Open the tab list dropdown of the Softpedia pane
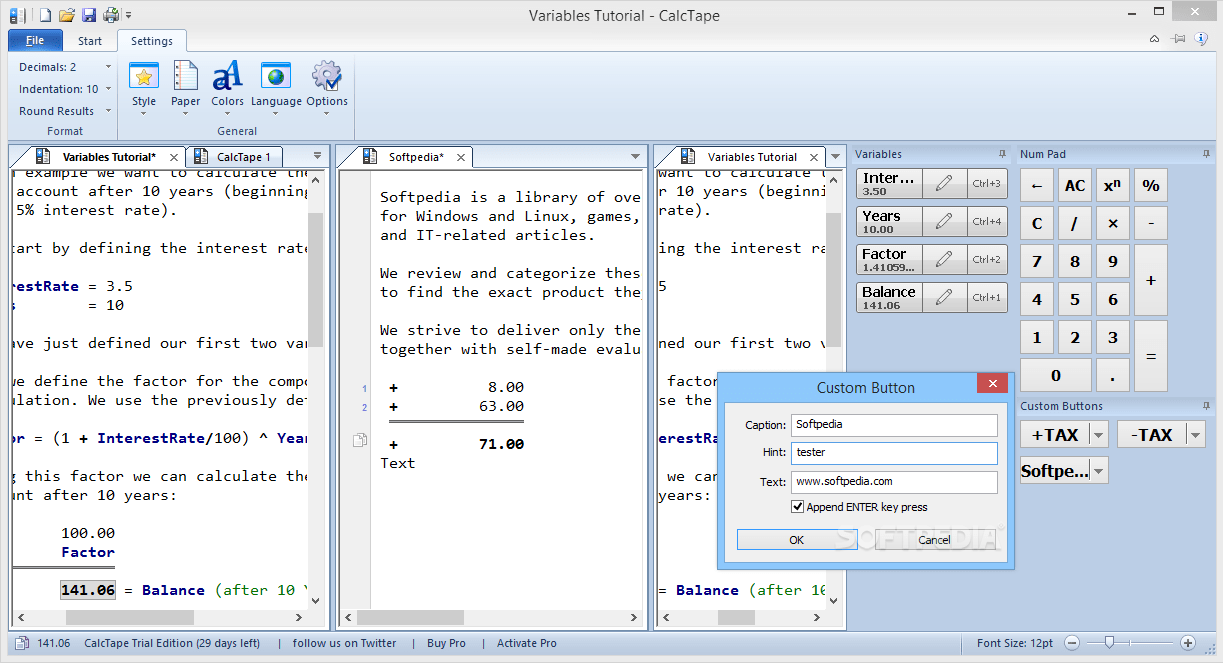 (635, 157)
